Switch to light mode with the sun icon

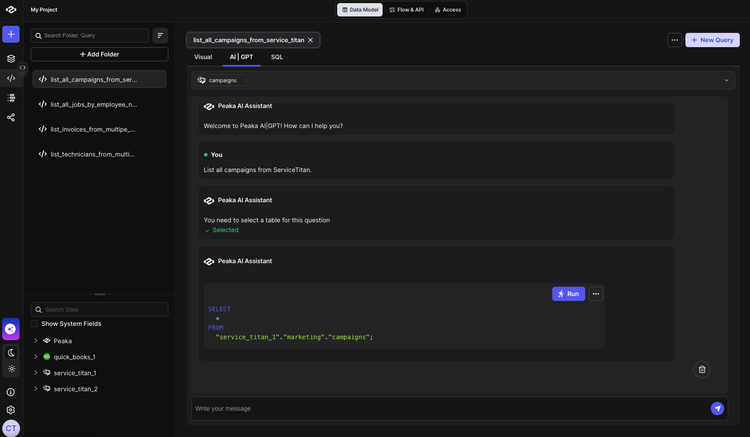pyautogui.click(x=11, y=369)
